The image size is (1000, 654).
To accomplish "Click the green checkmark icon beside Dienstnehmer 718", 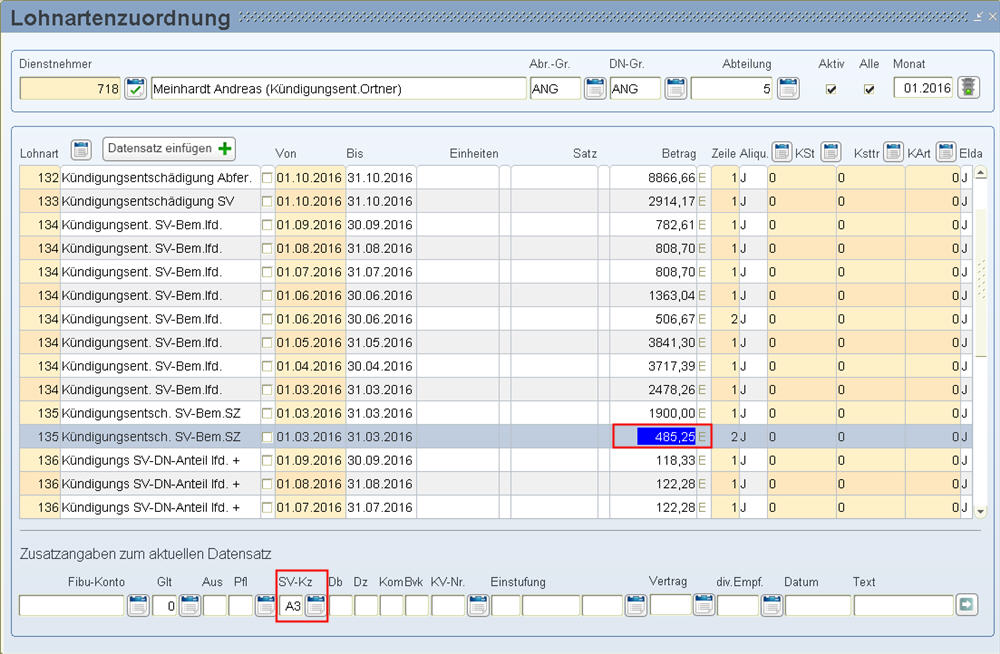I will point(136,89).
